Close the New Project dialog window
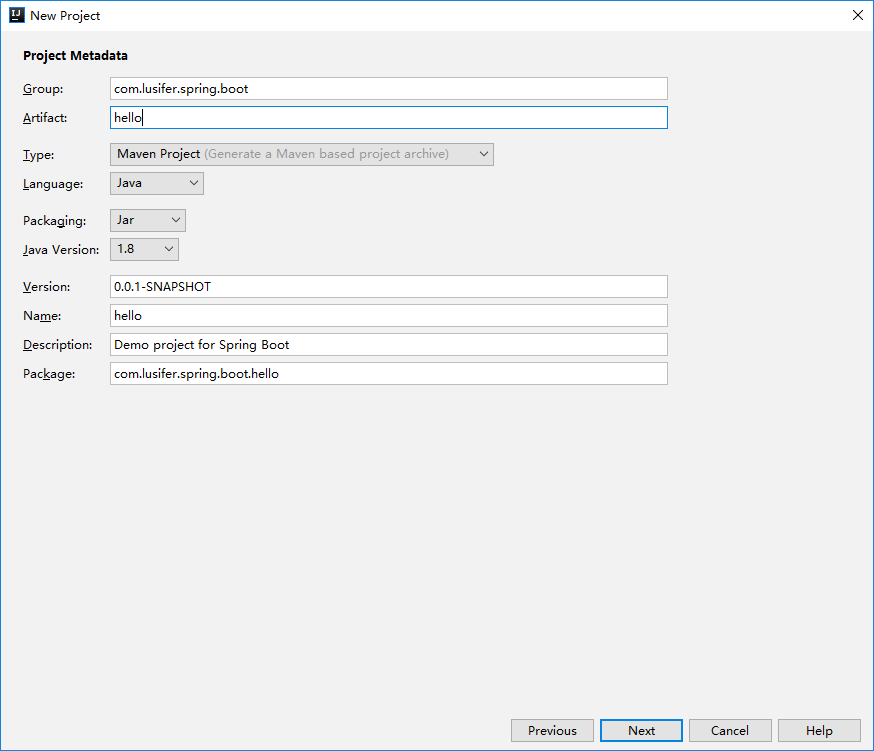The width and height of the screenshot is (874, 751). (x=857, y=15)
